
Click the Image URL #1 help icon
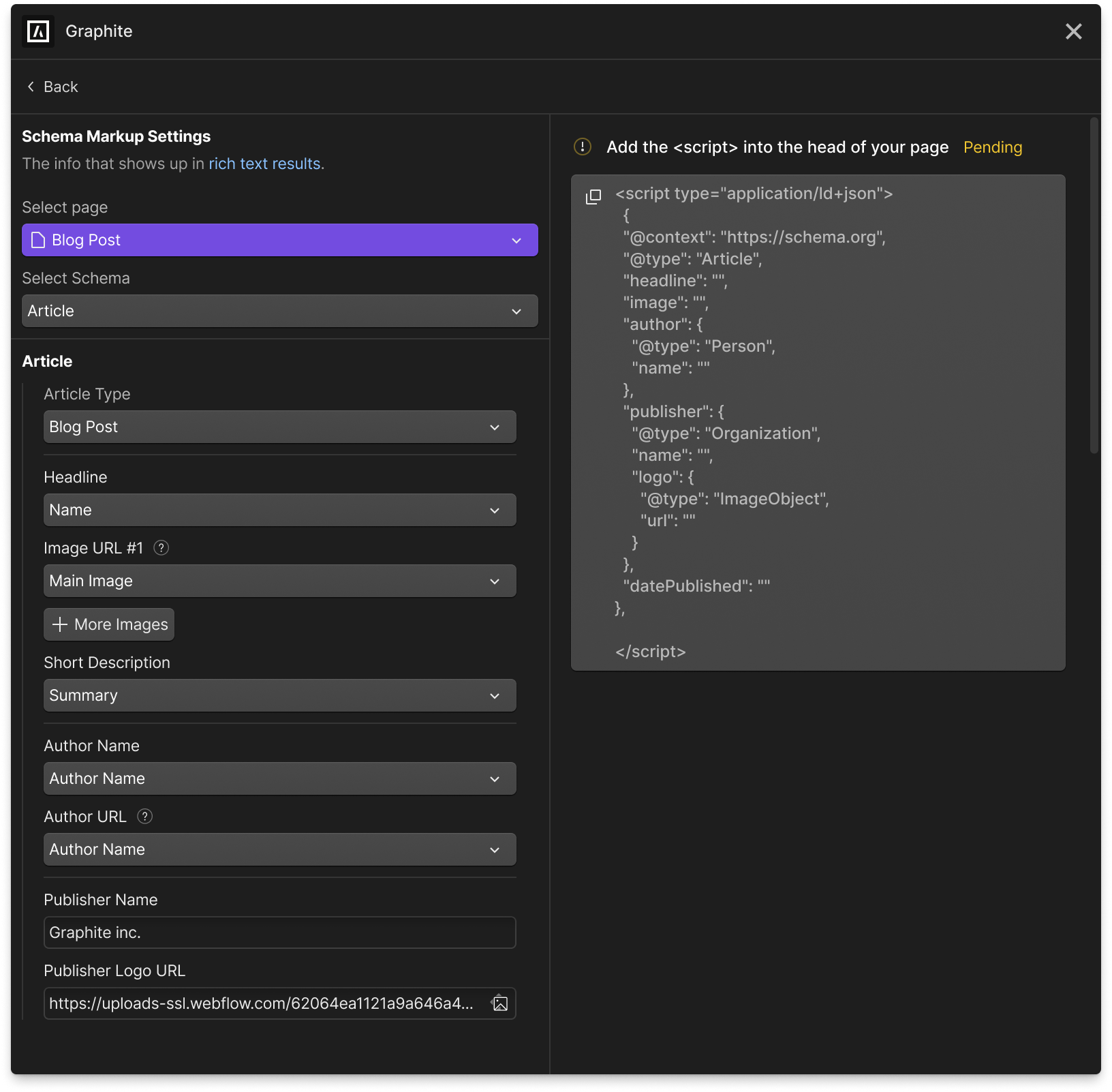[161, 548]
